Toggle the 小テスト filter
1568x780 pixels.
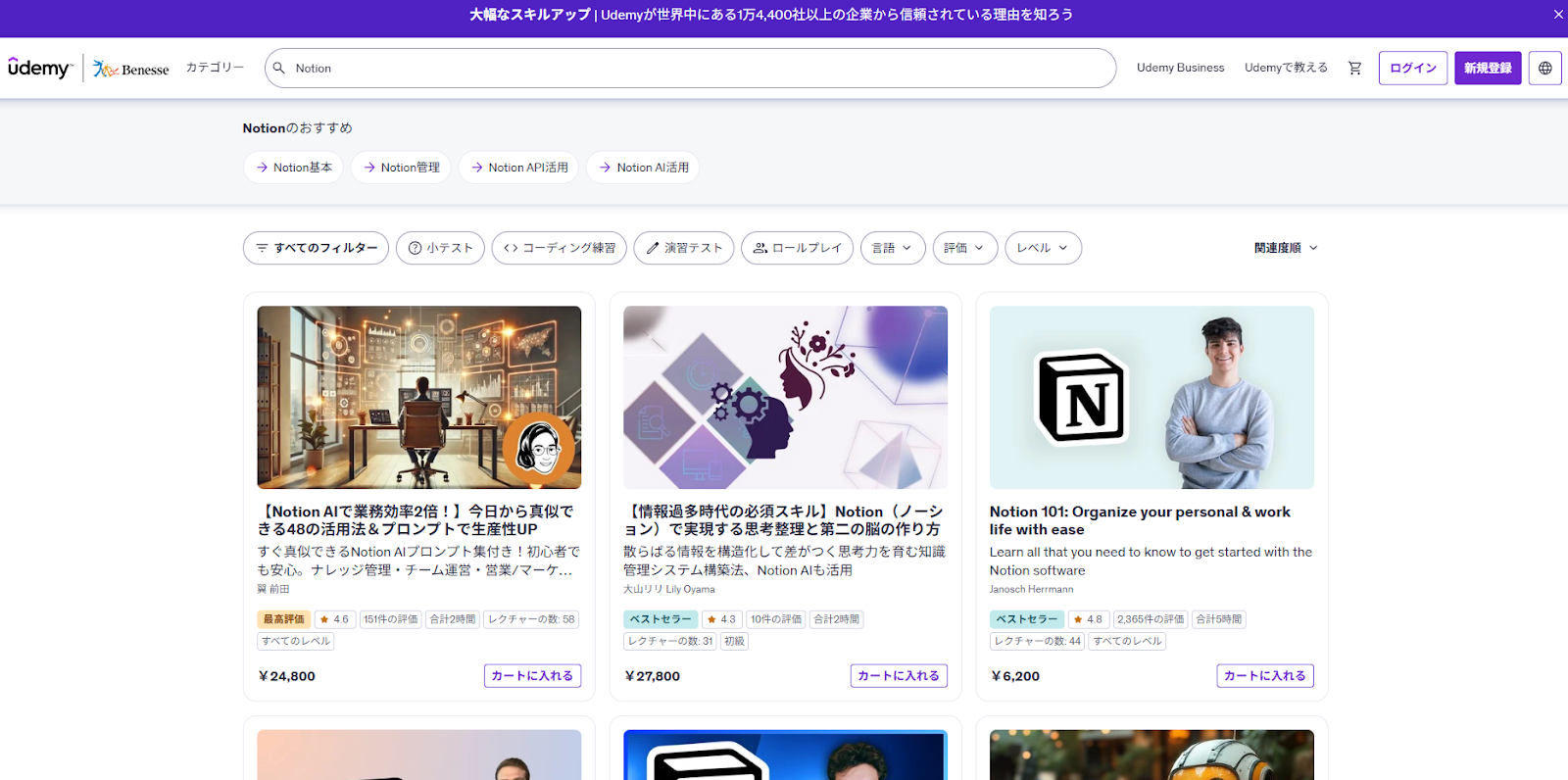click(440, 248)
